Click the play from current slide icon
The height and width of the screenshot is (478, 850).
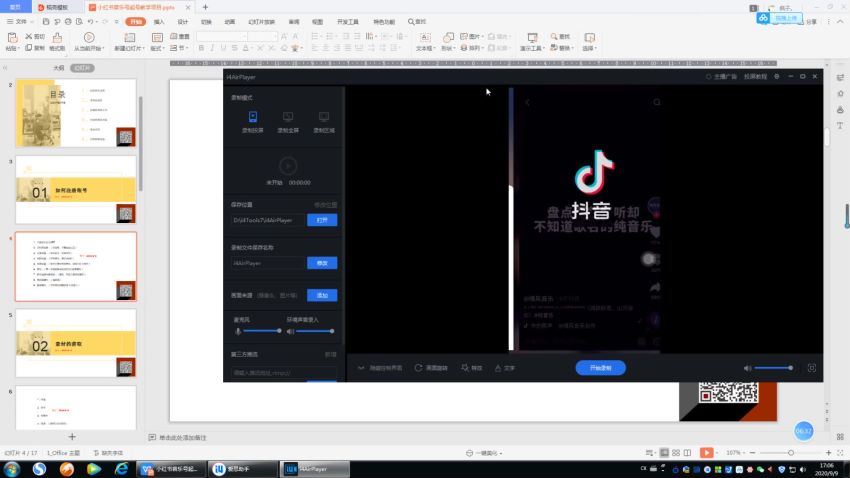coord(89,37)
